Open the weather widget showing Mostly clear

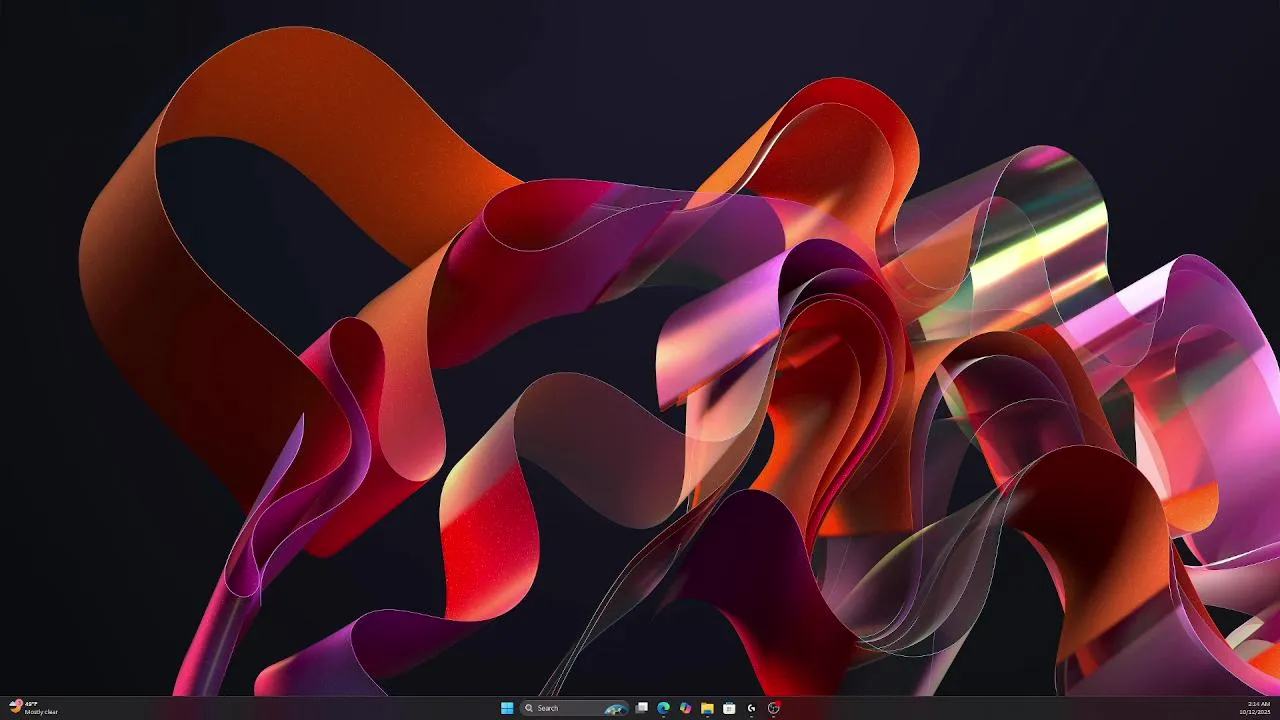33,708
